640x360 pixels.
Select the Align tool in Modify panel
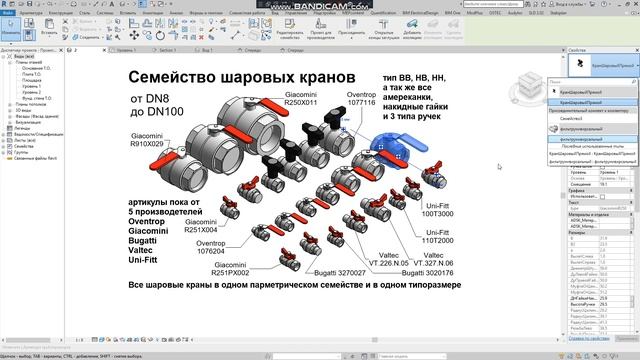point(134,23)
